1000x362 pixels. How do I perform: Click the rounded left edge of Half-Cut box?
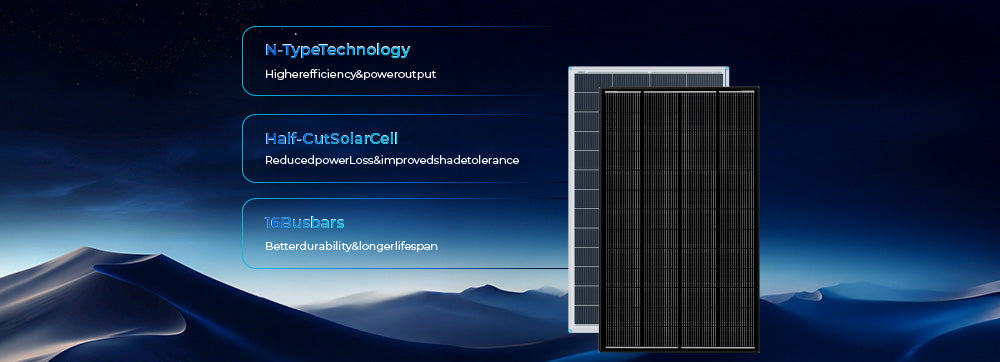coord(244,148)
